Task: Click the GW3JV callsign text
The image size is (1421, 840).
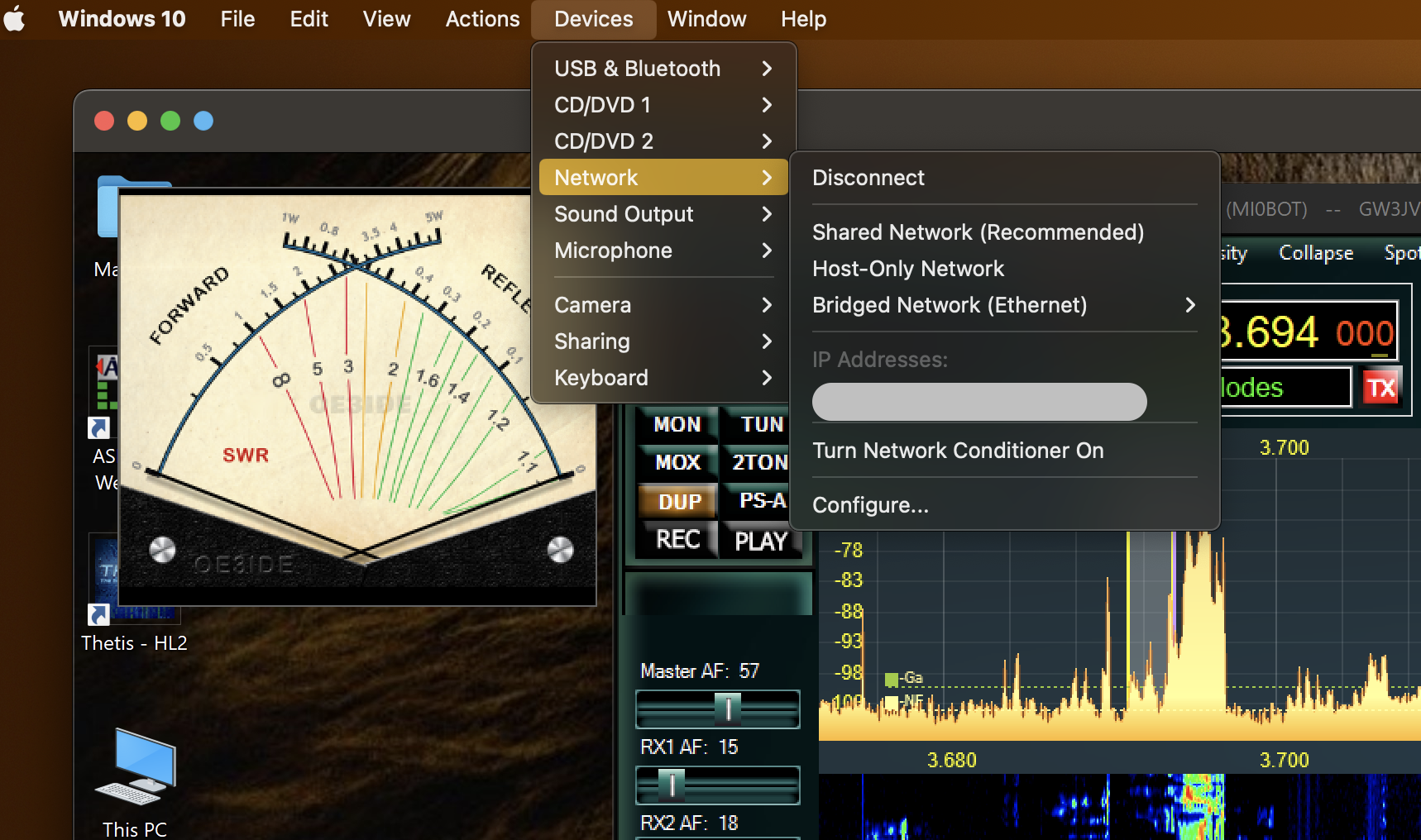Action: (x=1389, y=209)
